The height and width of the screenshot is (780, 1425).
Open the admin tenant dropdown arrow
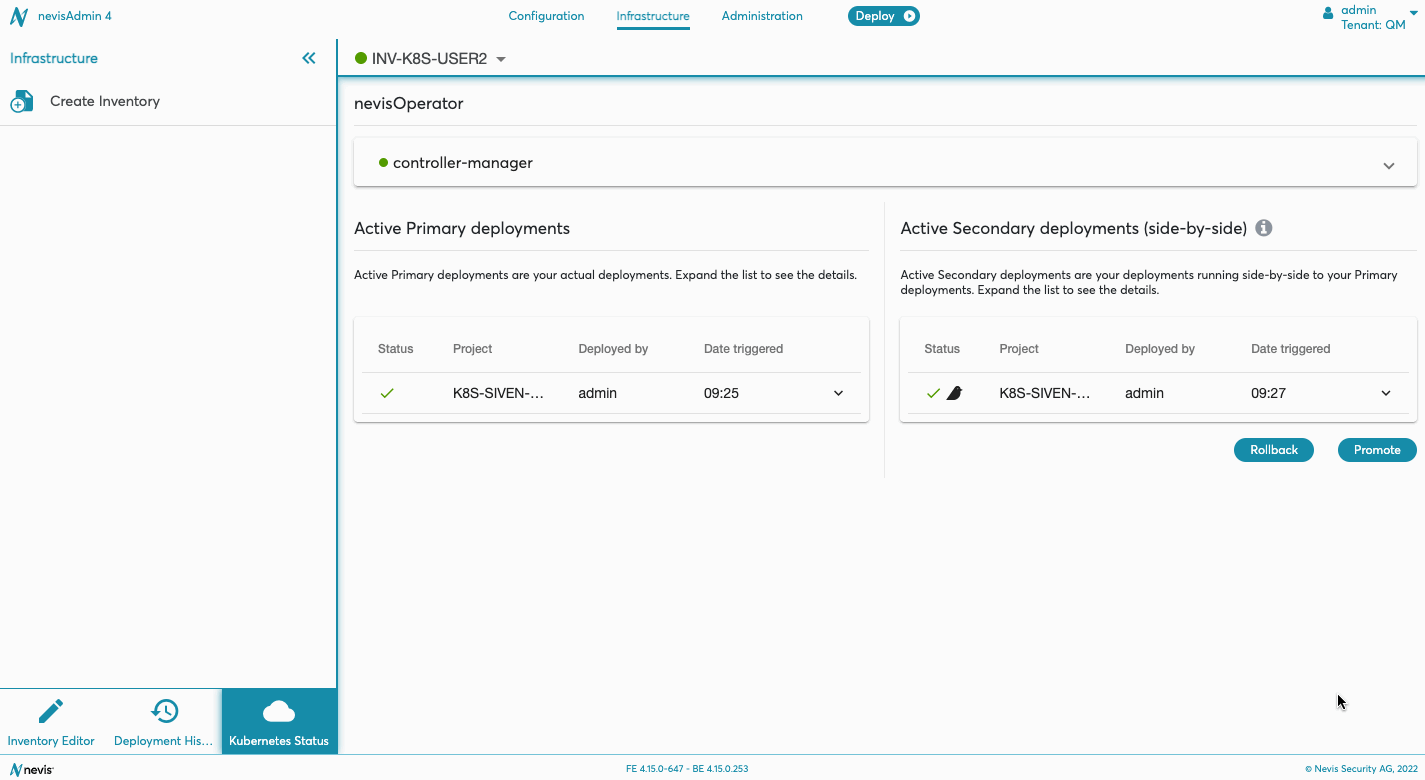coord(1414,11)
